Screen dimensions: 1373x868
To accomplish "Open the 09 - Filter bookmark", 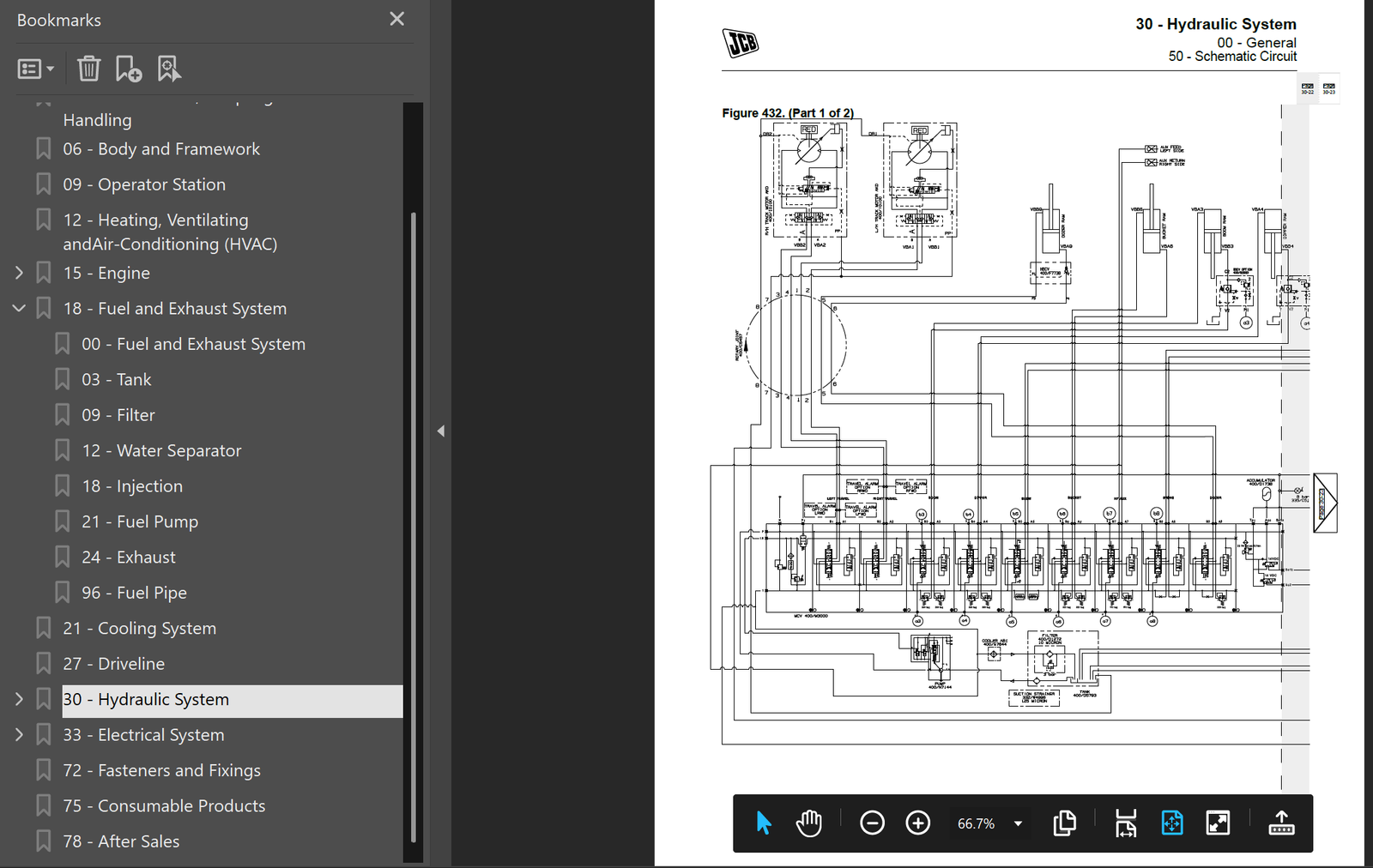I will [x=118, y=415].
